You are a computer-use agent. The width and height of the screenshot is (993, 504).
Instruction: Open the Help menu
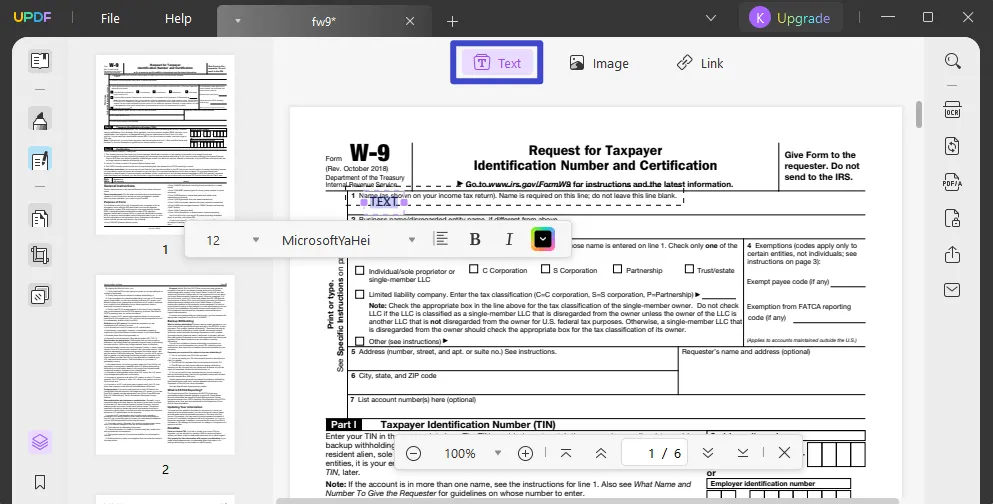tap(178, 18)
